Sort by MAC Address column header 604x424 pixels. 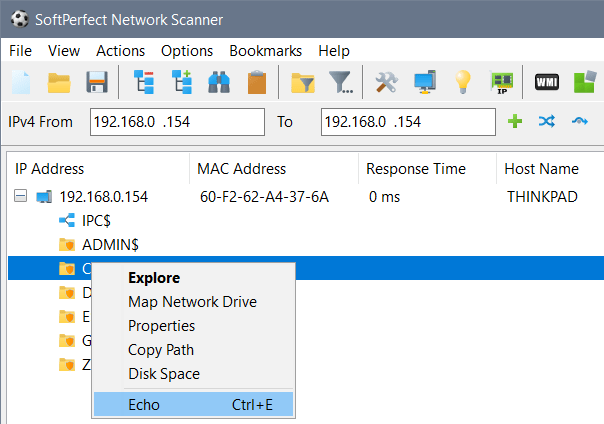tap(274, 169)
